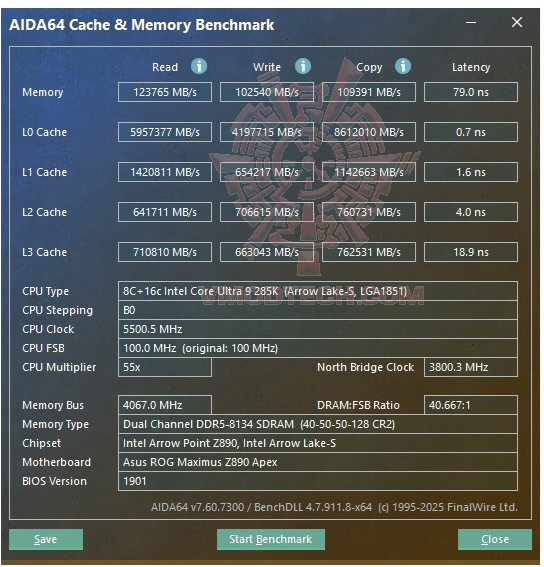Click the Write column header text
544x567 pixels.
point(267,67)
